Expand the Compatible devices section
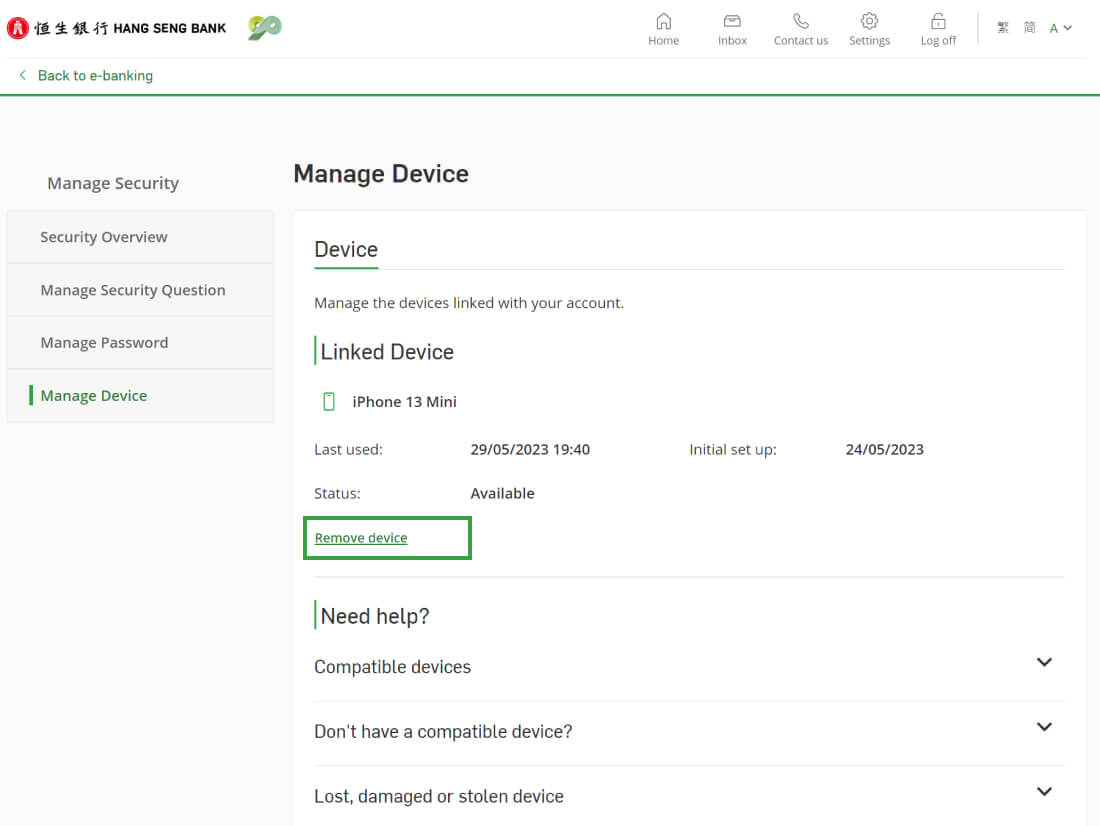This screenshot has width=1100, height=826. click(1044, 663)
